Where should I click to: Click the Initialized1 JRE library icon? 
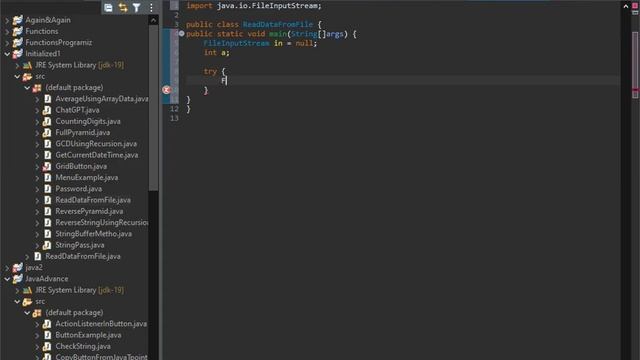tap(27, 65)
